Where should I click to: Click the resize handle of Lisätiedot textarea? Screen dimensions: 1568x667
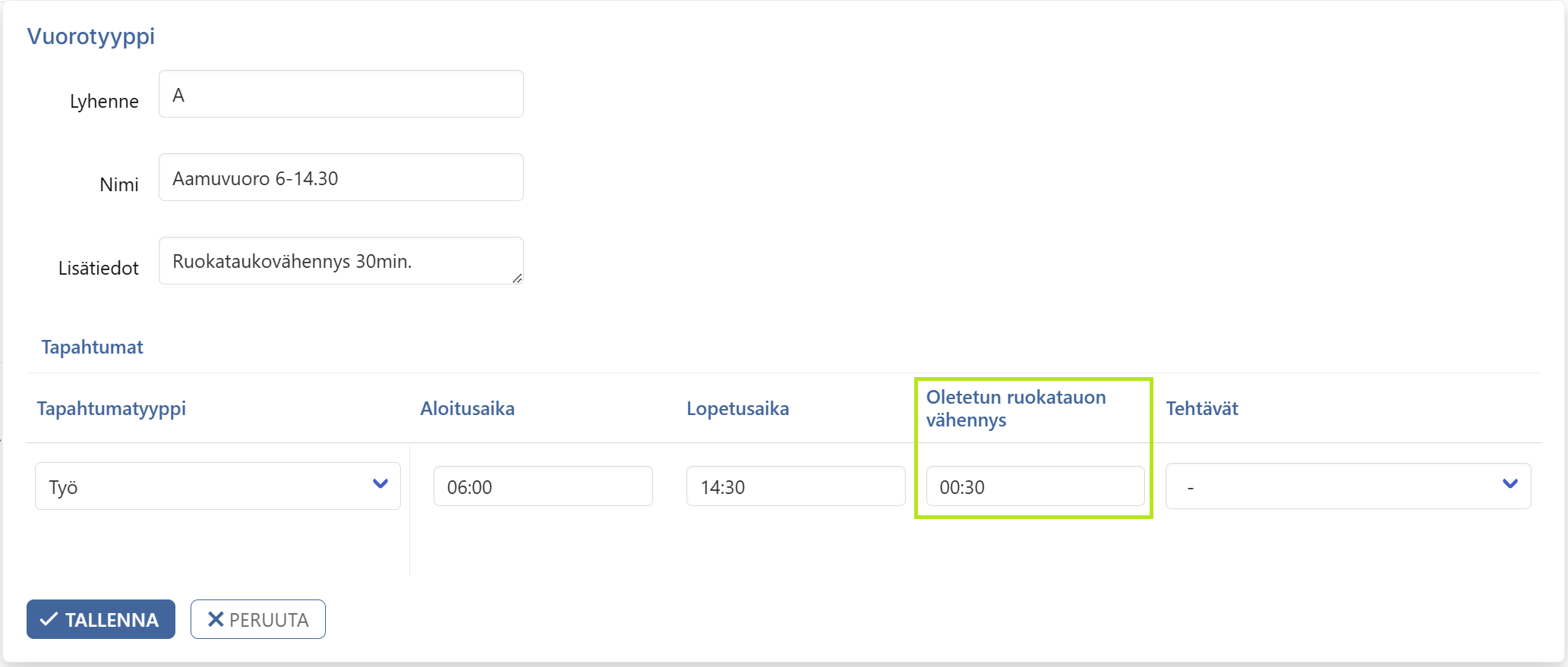coord(517,278)
